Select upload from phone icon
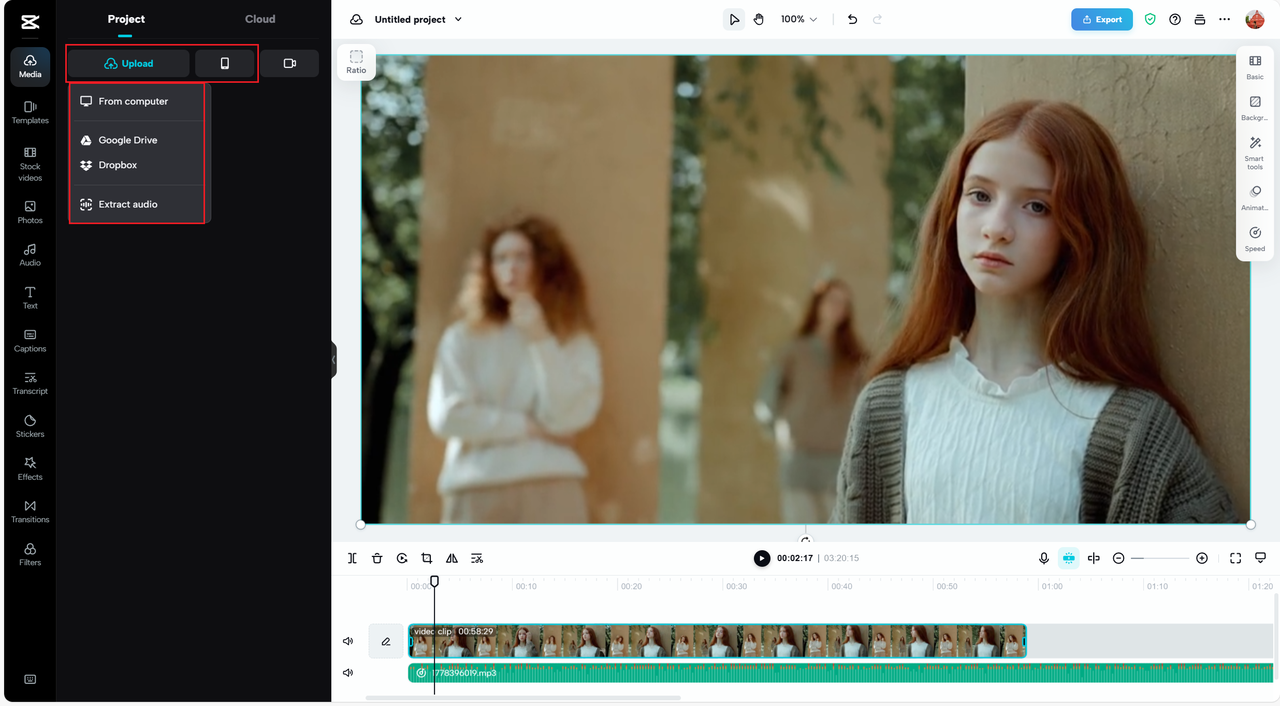 pyautogui.click(x=224, y=63)
